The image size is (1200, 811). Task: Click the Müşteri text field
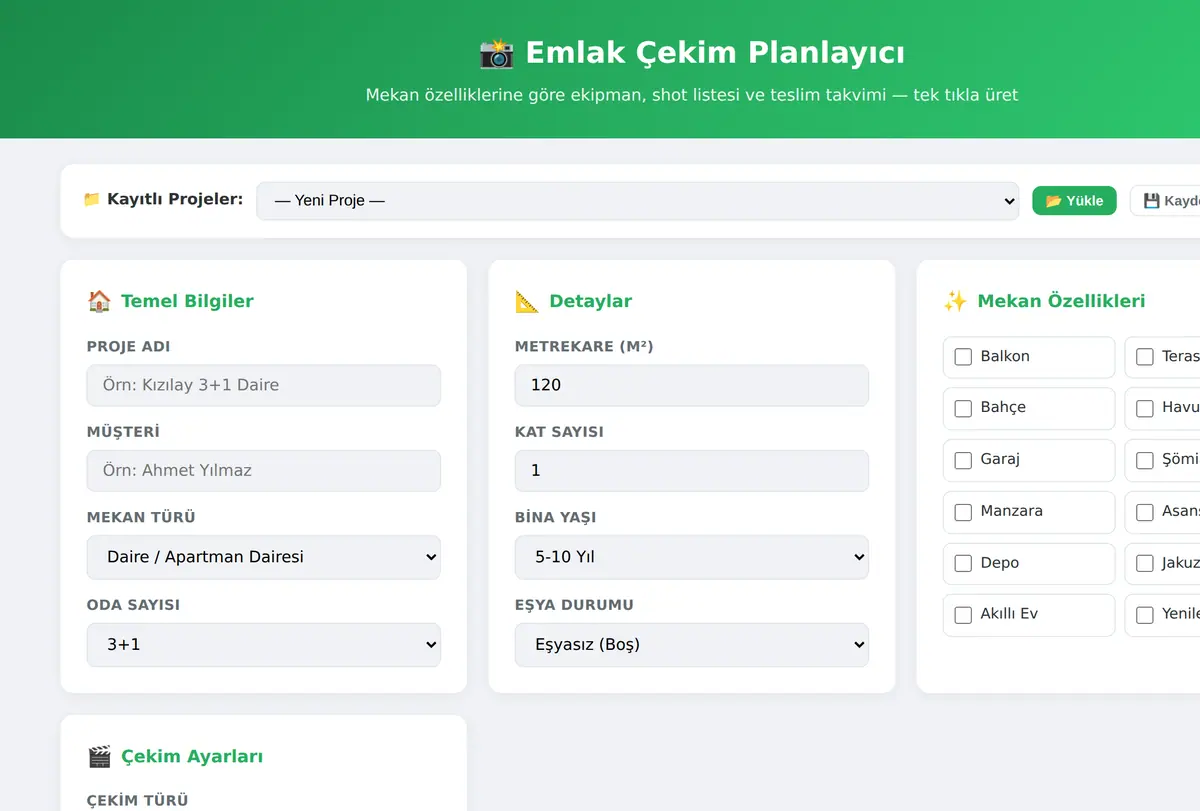pos(264,470)
